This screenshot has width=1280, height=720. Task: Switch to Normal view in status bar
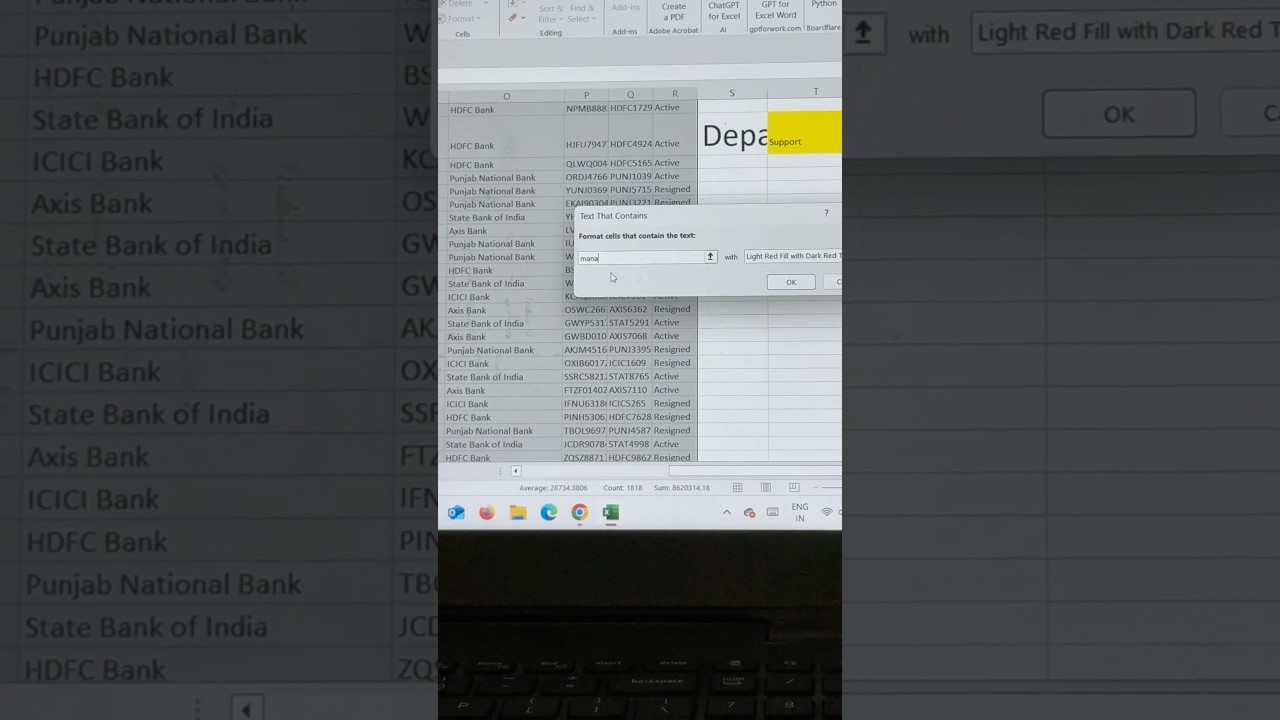point(737,487)
